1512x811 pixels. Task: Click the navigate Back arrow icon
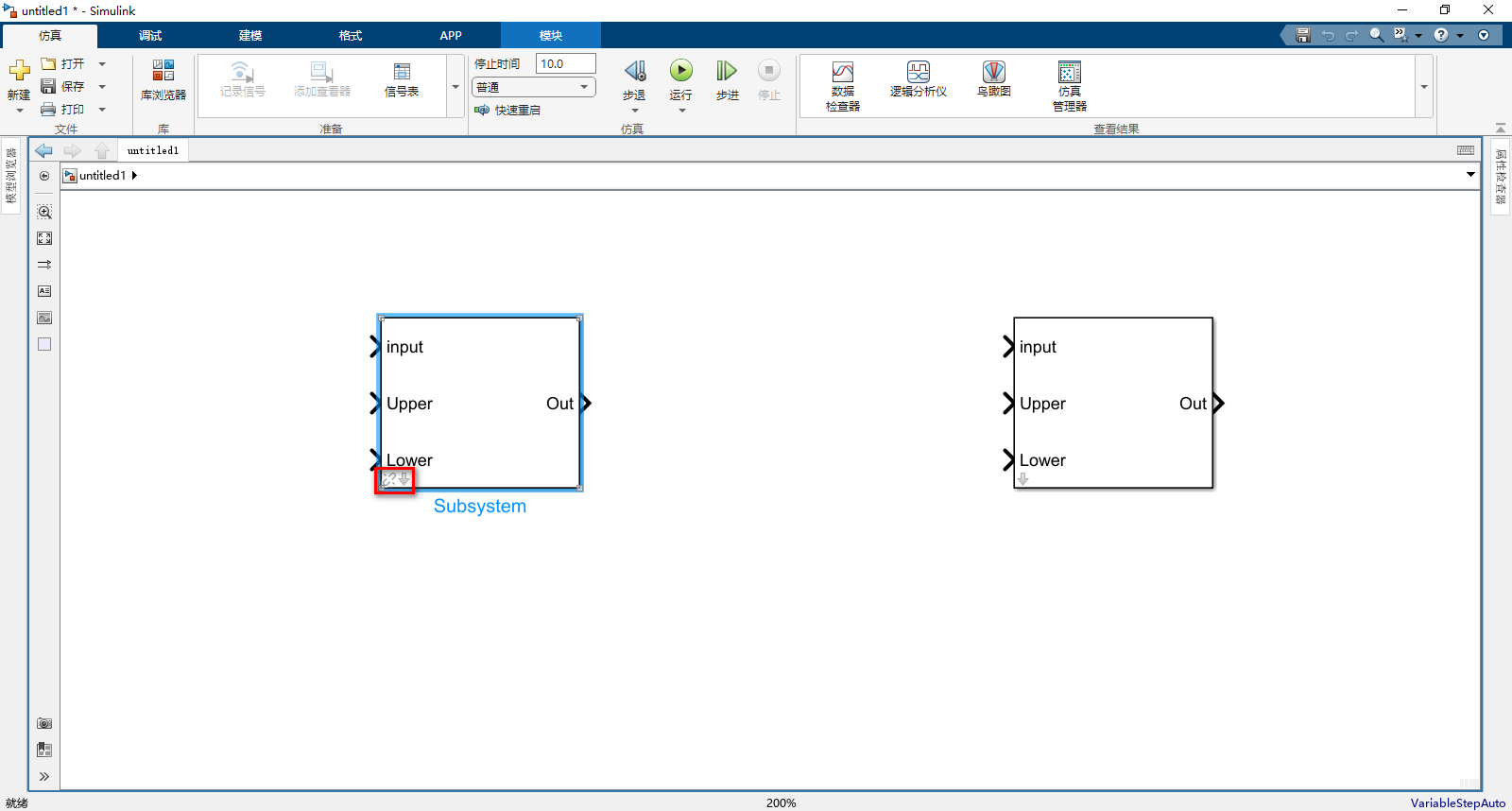(44, 150)
